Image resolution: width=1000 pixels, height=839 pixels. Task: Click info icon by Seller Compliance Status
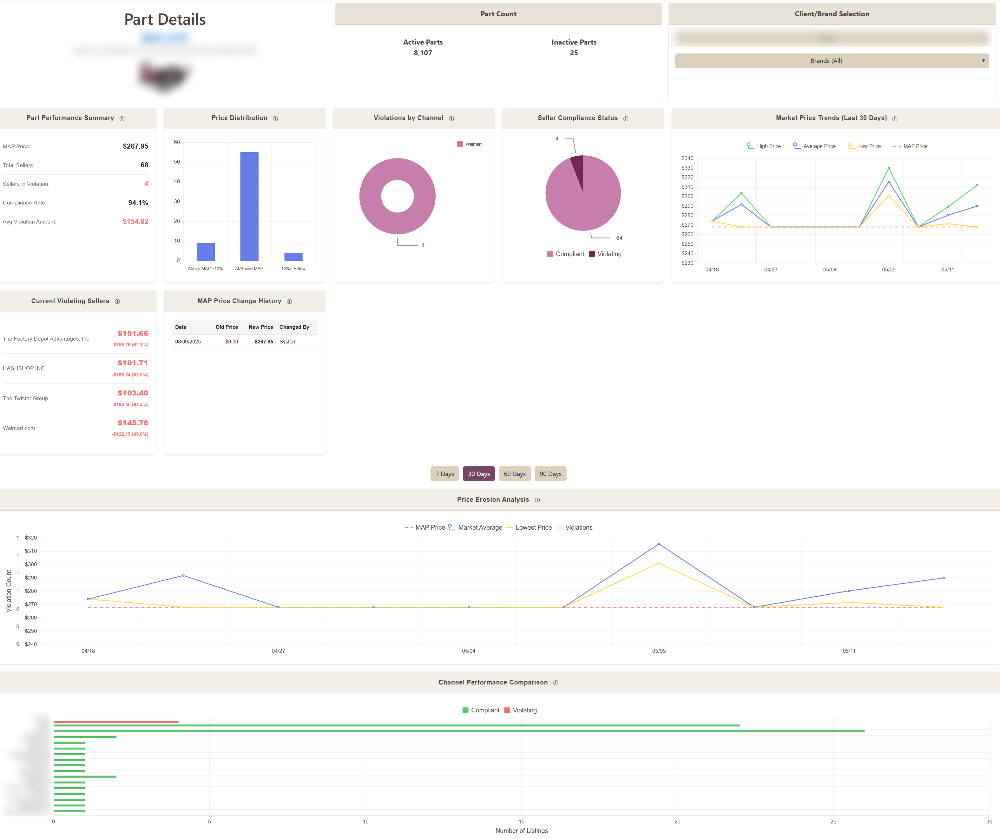pos(626,119)
